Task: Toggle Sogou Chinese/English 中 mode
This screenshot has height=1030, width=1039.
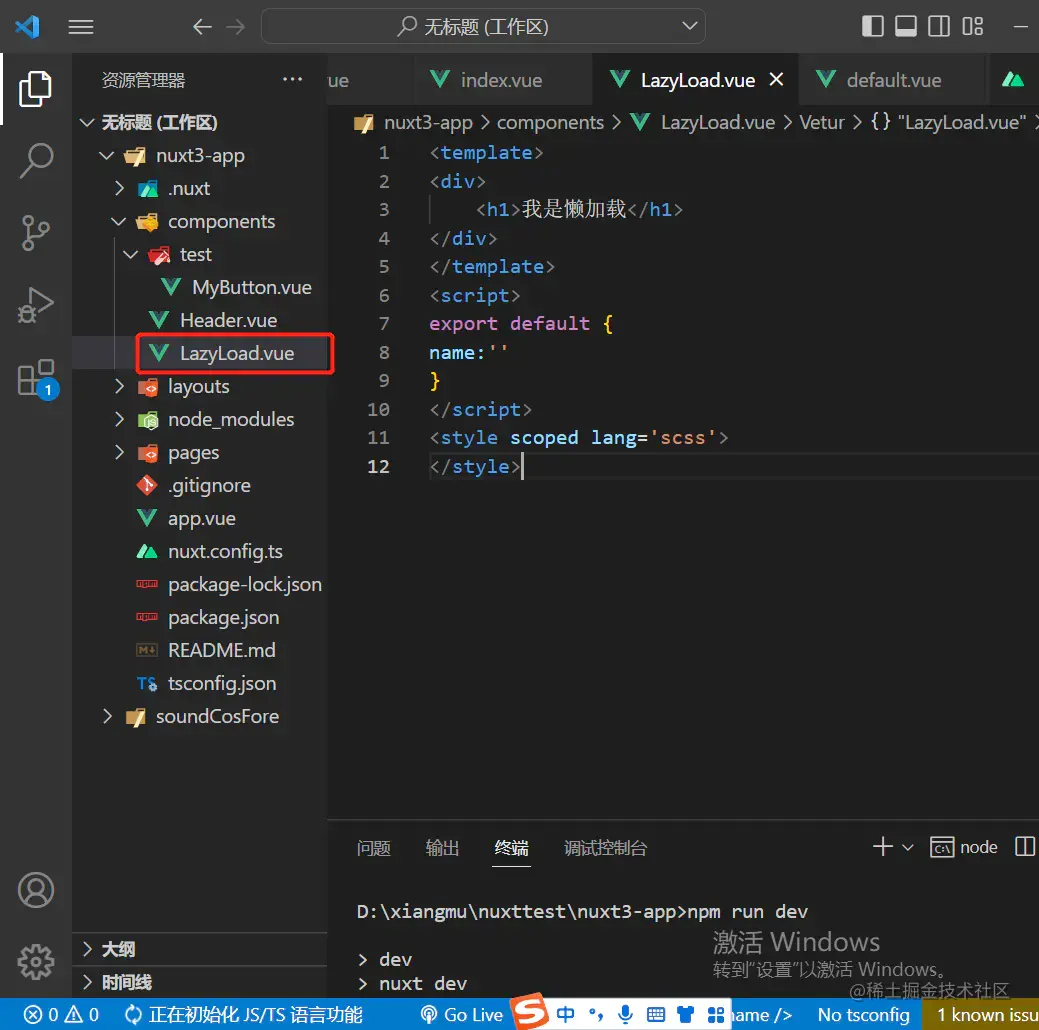Action: (x=565, y=1014)
